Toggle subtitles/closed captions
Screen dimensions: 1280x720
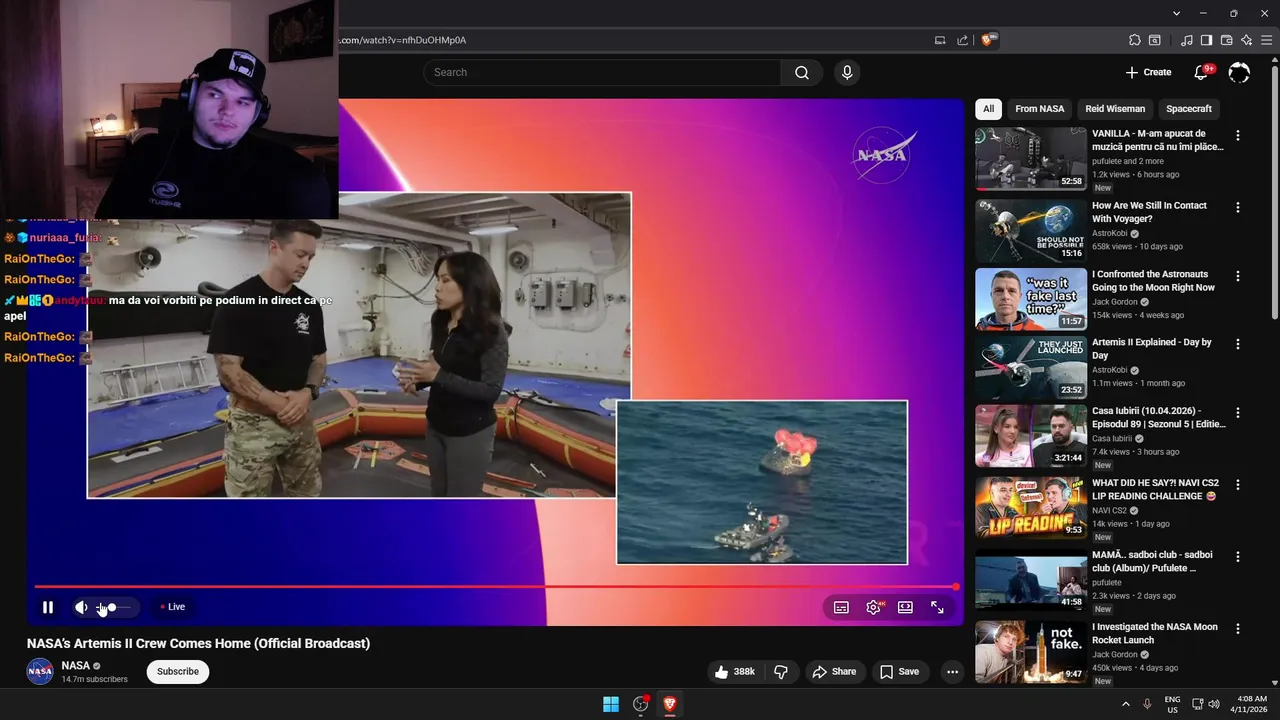[x=841, y=607]
